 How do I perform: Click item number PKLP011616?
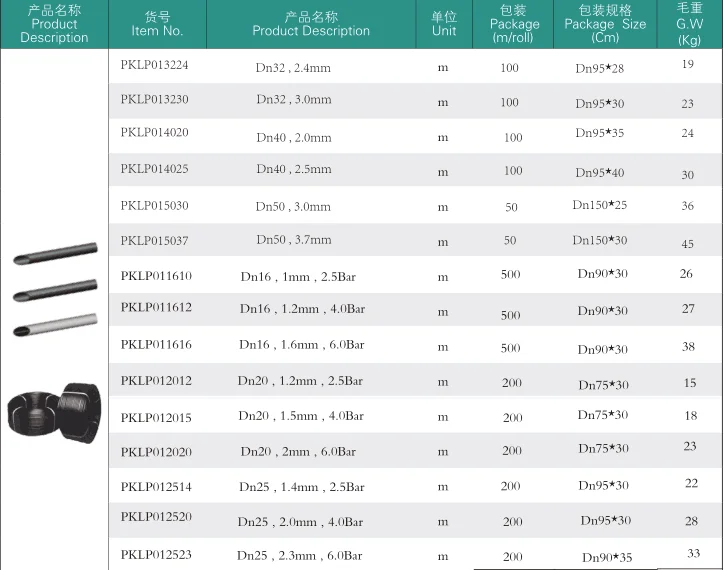(155, 344)
